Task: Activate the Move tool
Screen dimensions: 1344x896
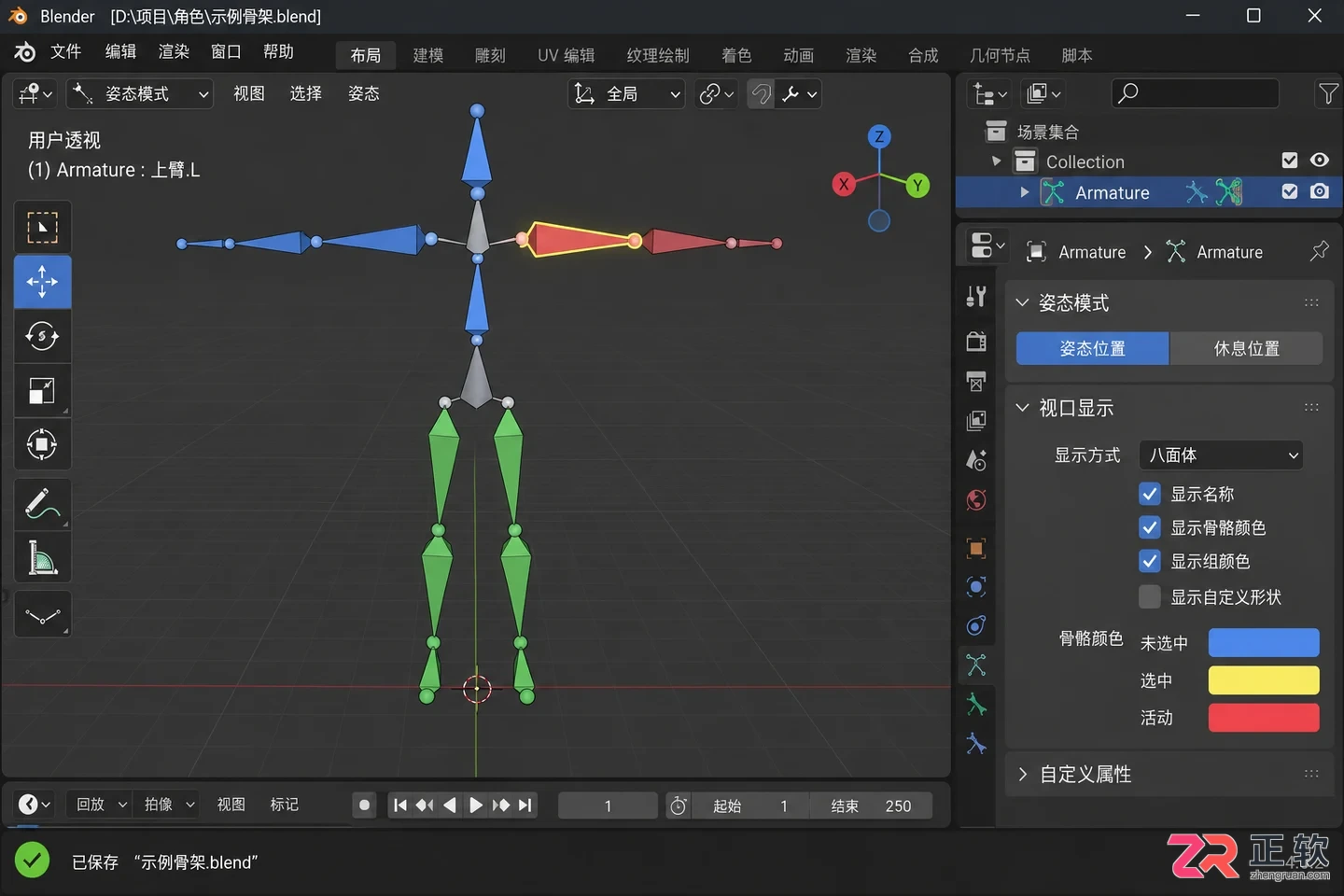Action: click(42, 281)
